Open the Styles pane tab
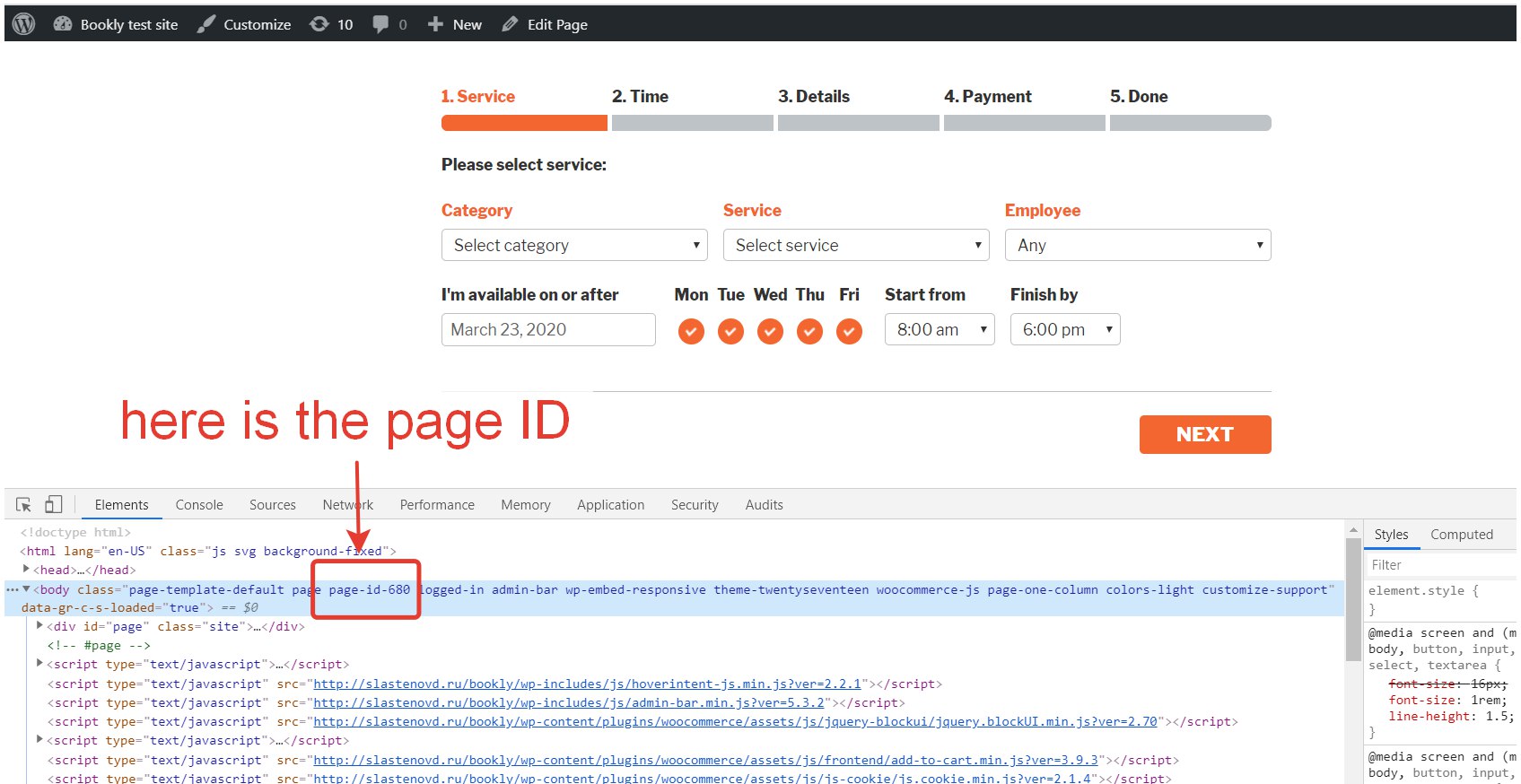Image resolution: width=1521 pixels, height=784 pixels. pyautogui.click(x=1392, y=535)
